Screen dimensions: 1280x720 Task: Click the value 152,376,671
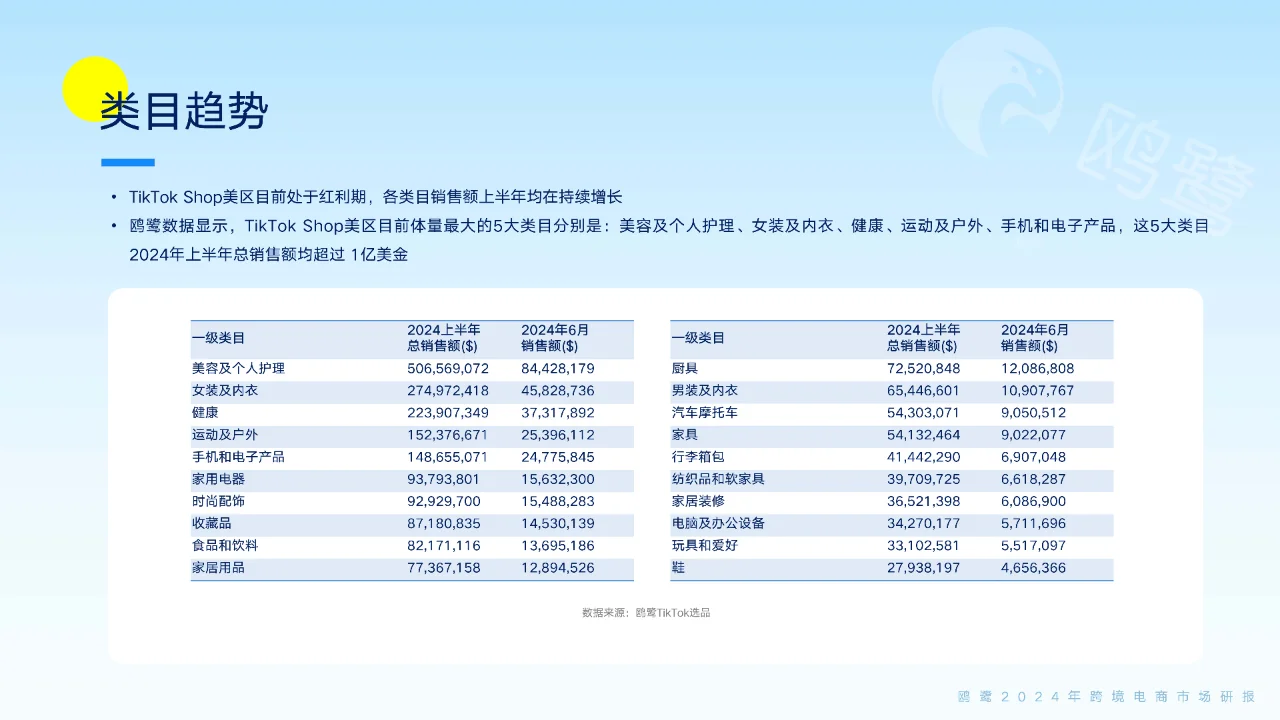click(x=448, y=435)
